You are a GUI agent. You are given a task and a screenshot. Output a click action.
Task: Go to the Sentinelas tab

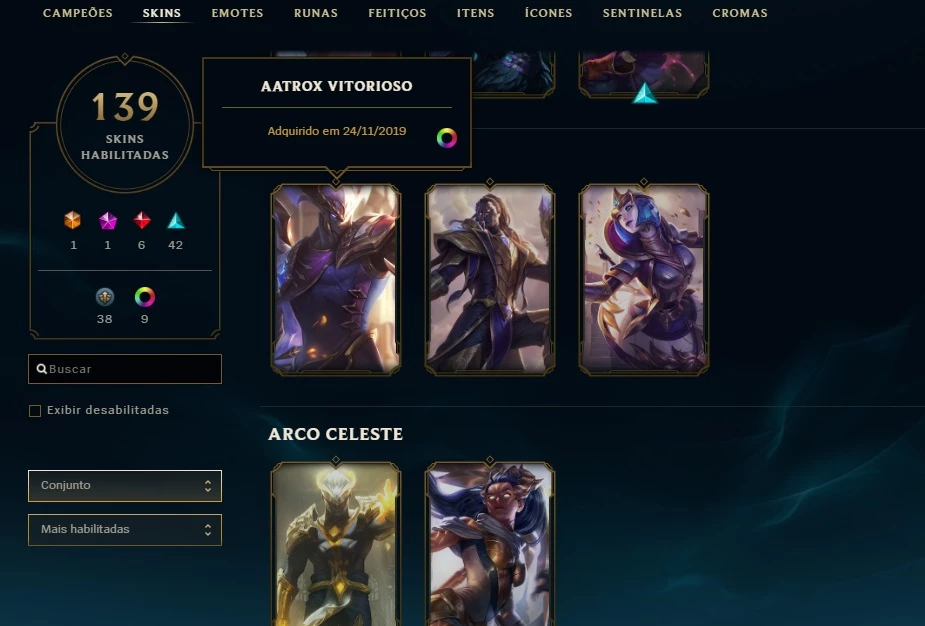[x=642, y=13]
